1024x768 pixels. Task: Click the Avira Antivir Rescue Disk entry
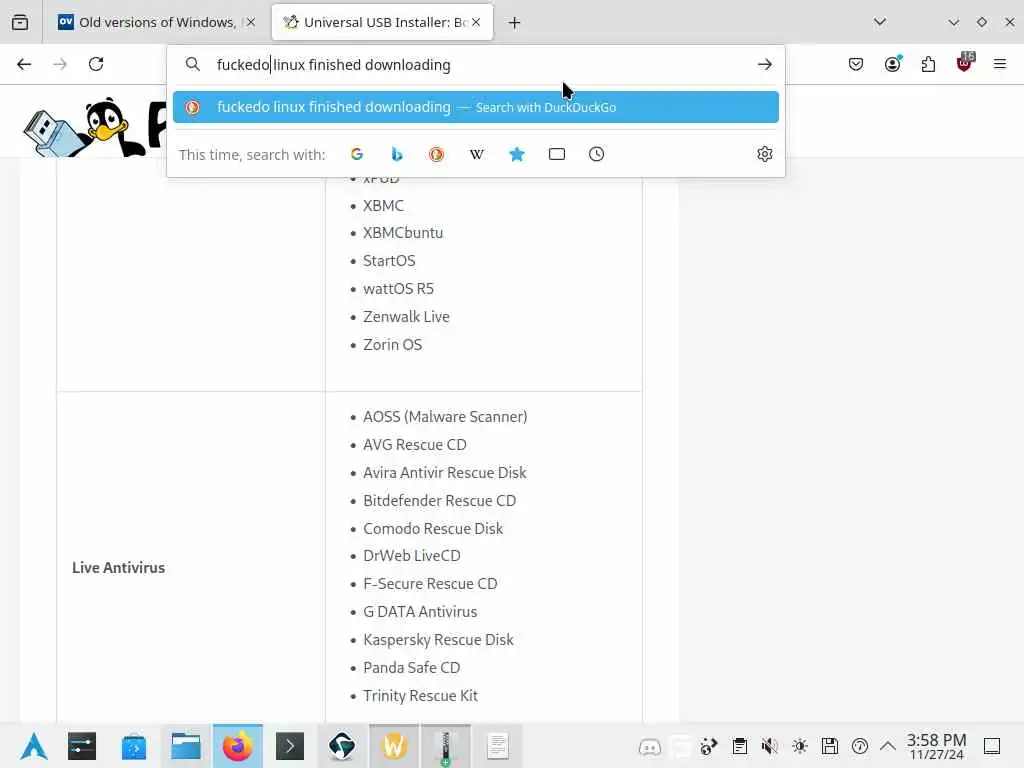445,472
